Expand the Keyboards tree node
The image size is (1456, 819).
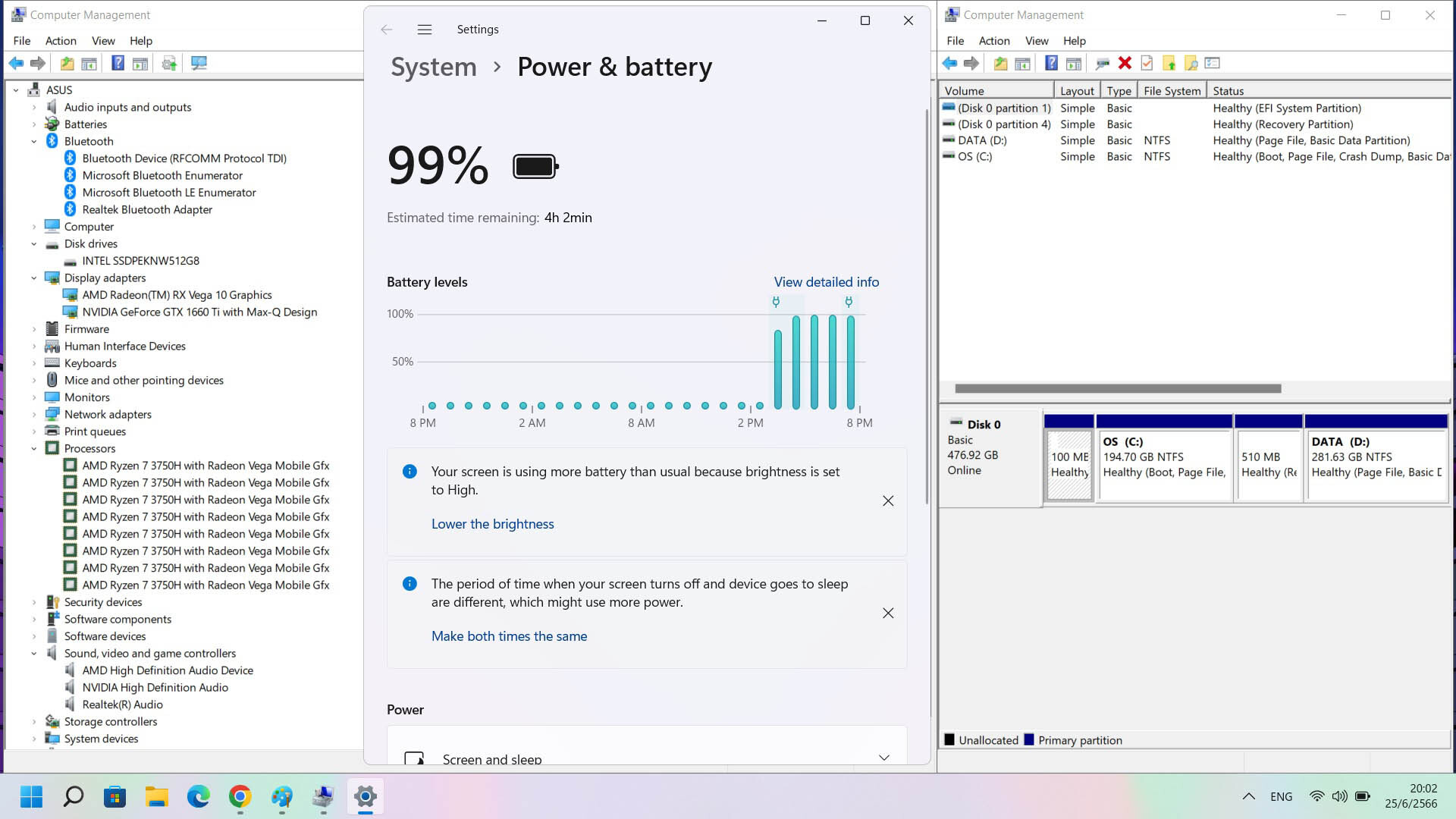pyautogui.click(x=34, y=364)
